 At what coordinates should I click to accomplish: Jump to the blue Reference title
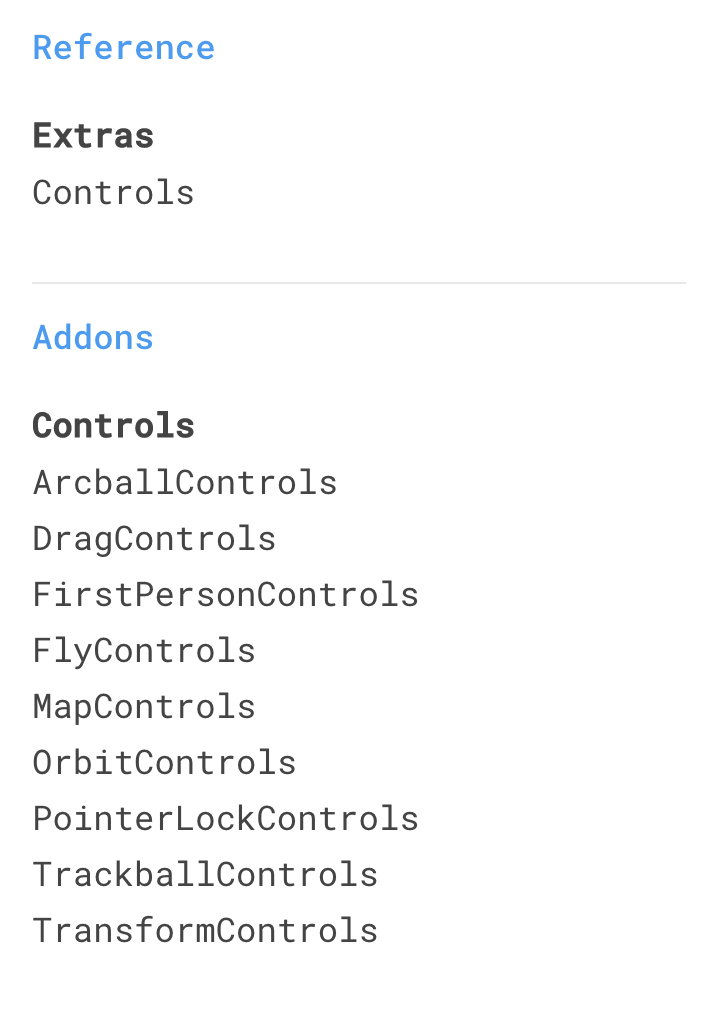click(x=124, y=48)
